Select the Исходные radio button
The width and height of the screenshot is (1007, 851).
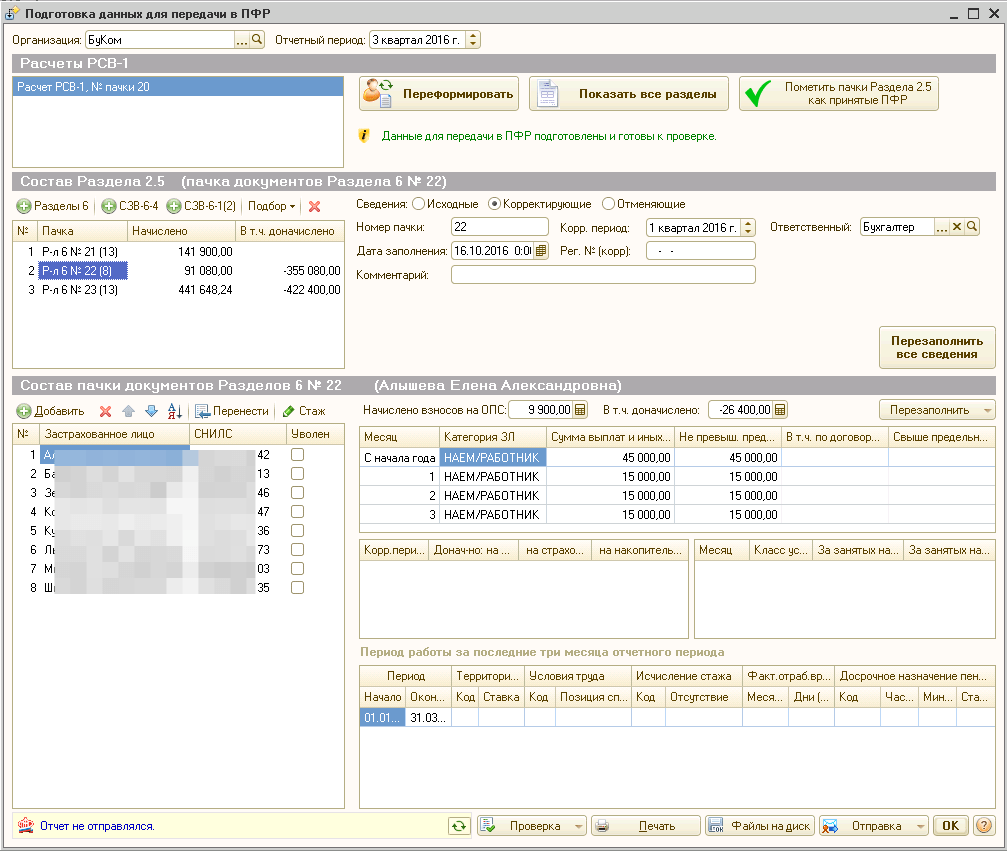click(419, 204)
